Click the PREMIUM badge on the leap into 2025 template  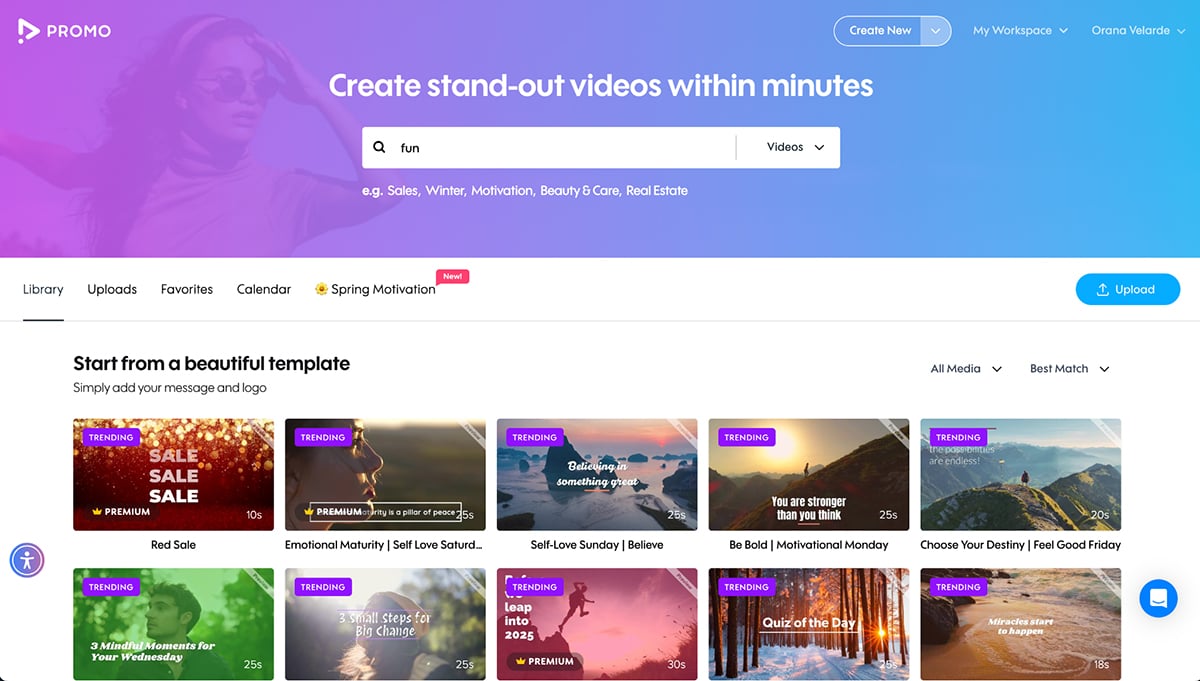point(543,661)
